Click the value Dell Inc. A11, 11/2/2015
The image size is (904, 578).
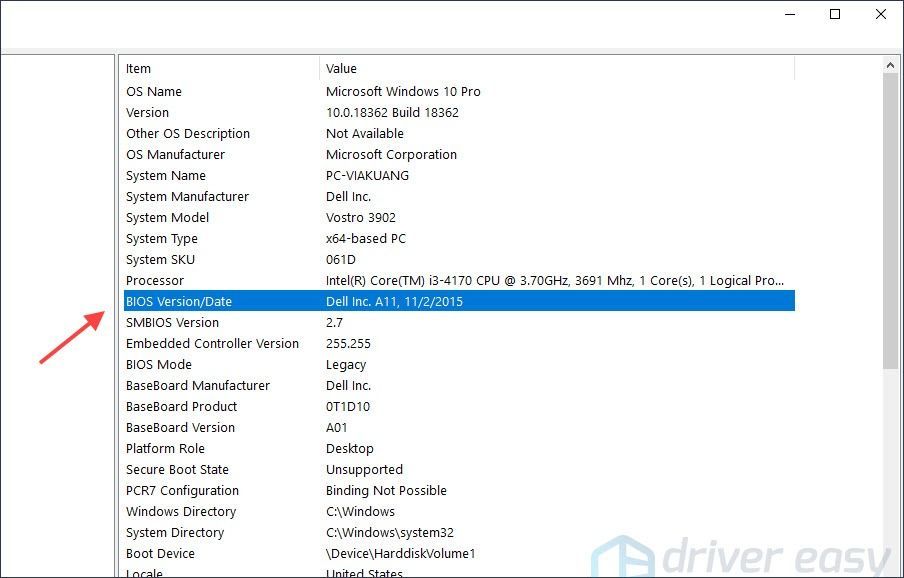pos(394,301)
